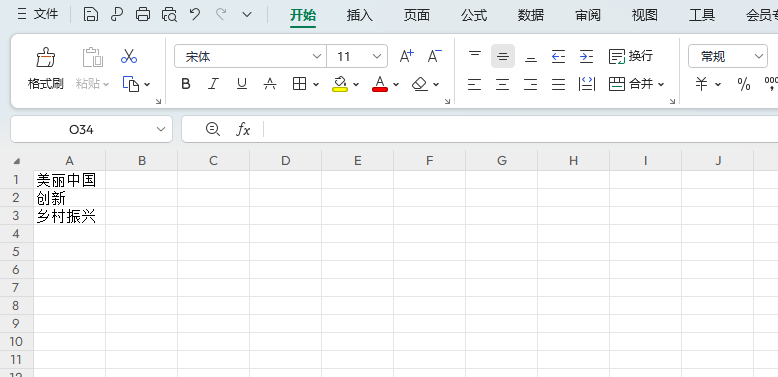This screenshot has height=377, width=778.
Task: Click the fx insert function icon
Action: pos(243,130)
